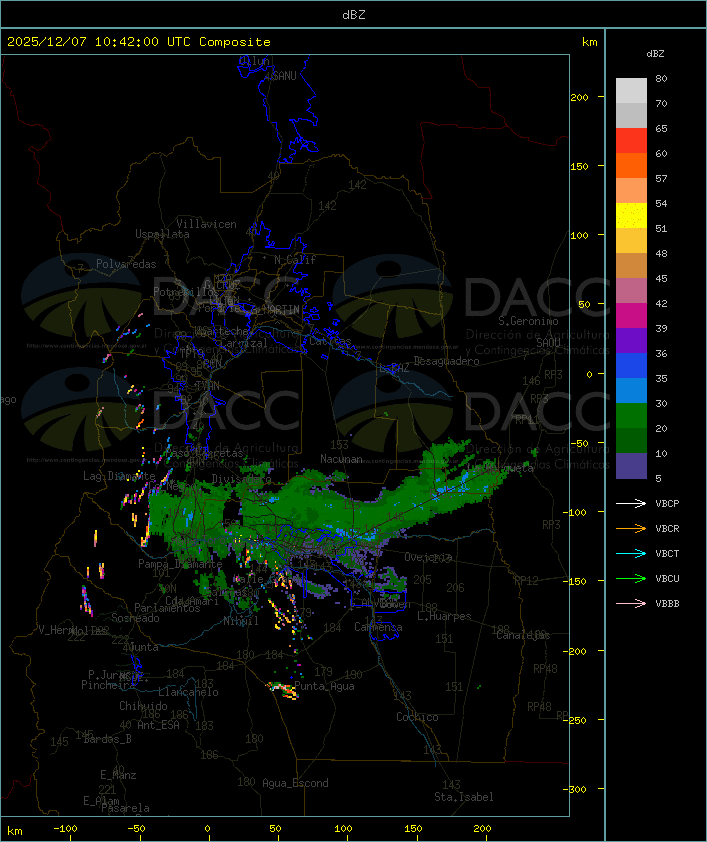
Task: Click the Cochico place label
Action: pyautogui.click(x=417, y=717)
